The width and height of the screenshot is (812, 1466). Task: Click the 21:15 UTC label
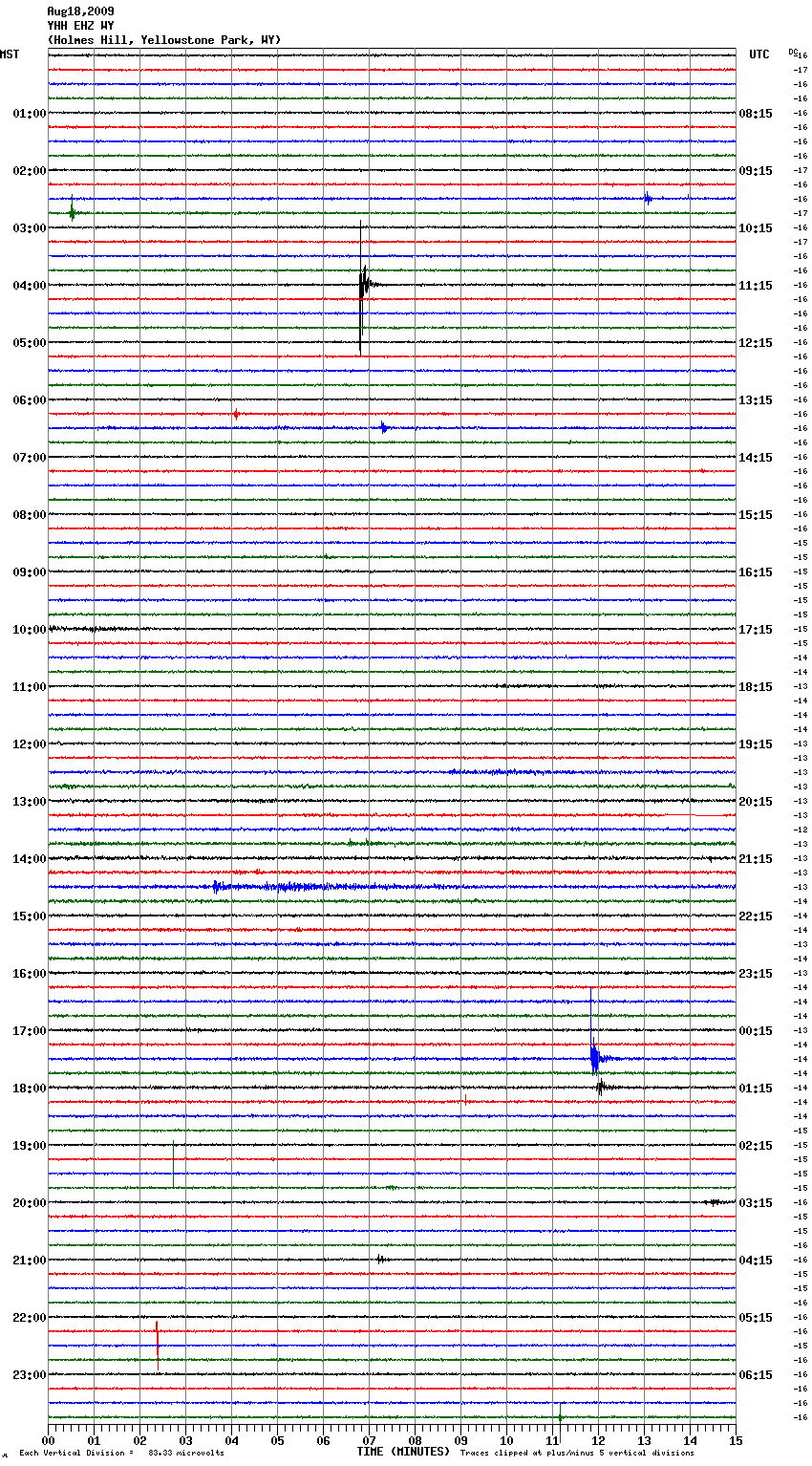tap(756, 859)
